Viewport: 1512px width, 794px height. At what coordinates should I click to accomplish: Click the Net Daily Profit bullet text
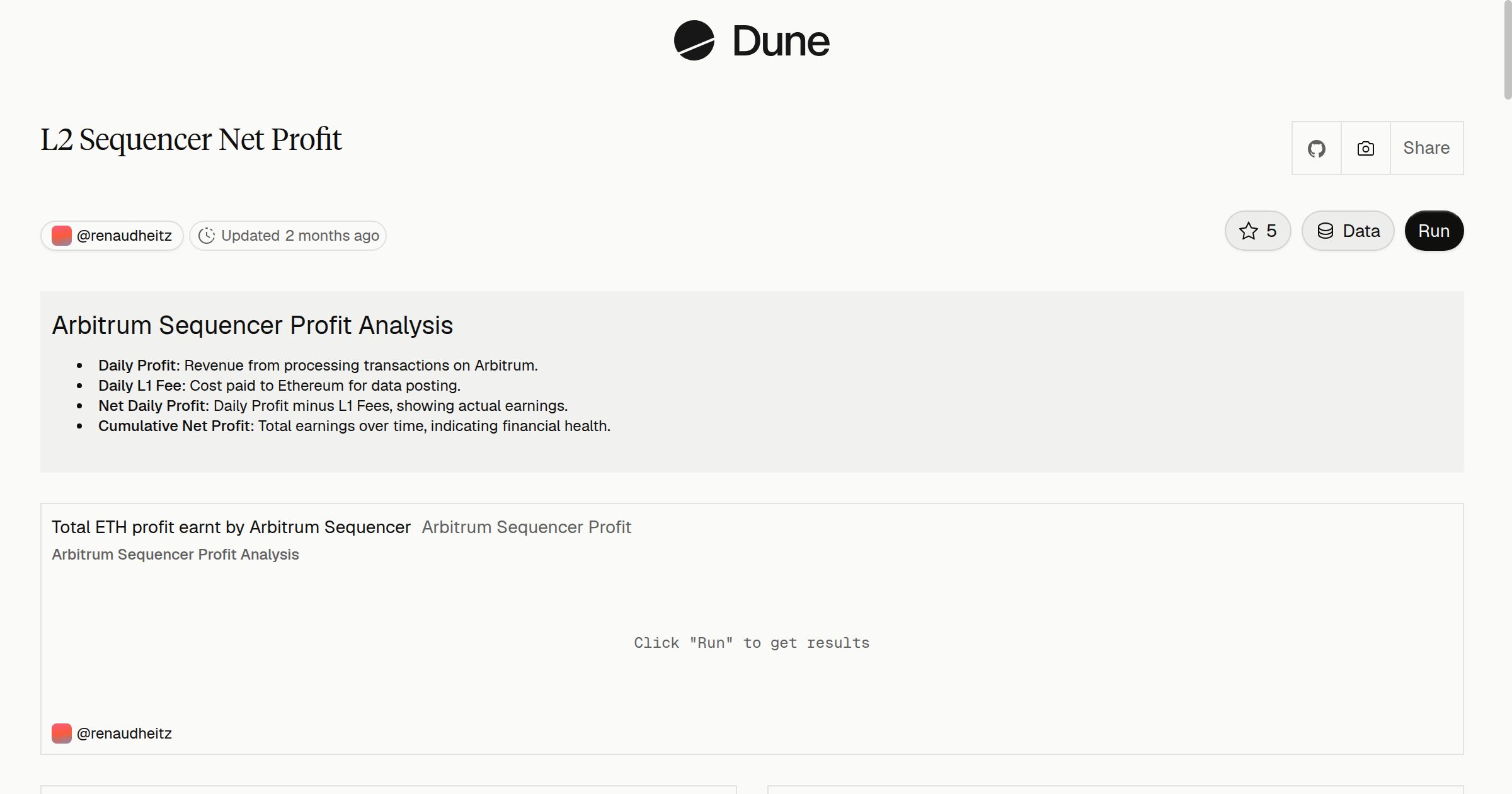pos(333,406)
